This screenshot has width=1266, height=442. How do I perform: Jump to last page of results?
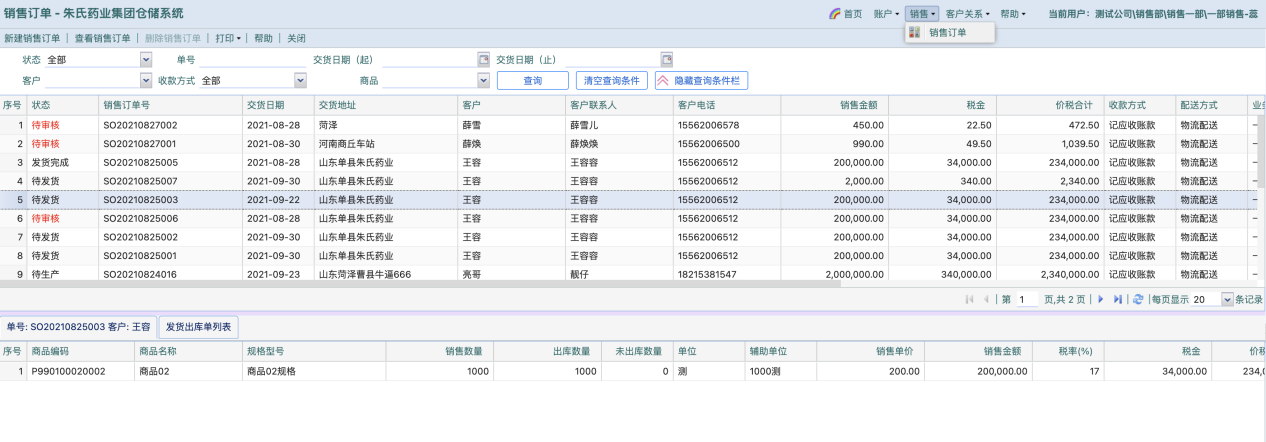(x=1118, y=299)
